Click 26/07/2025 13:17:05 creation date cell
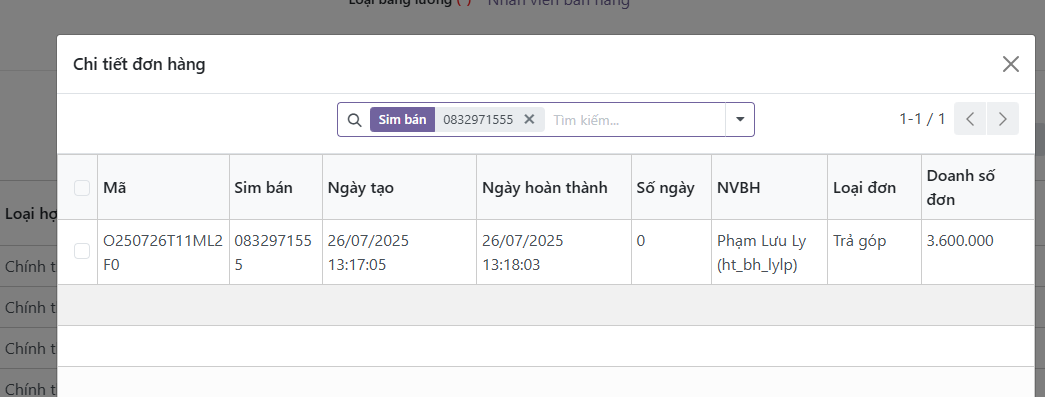Image resolution: width=1045 pixels, height=397 pixels. click(399, 252)
